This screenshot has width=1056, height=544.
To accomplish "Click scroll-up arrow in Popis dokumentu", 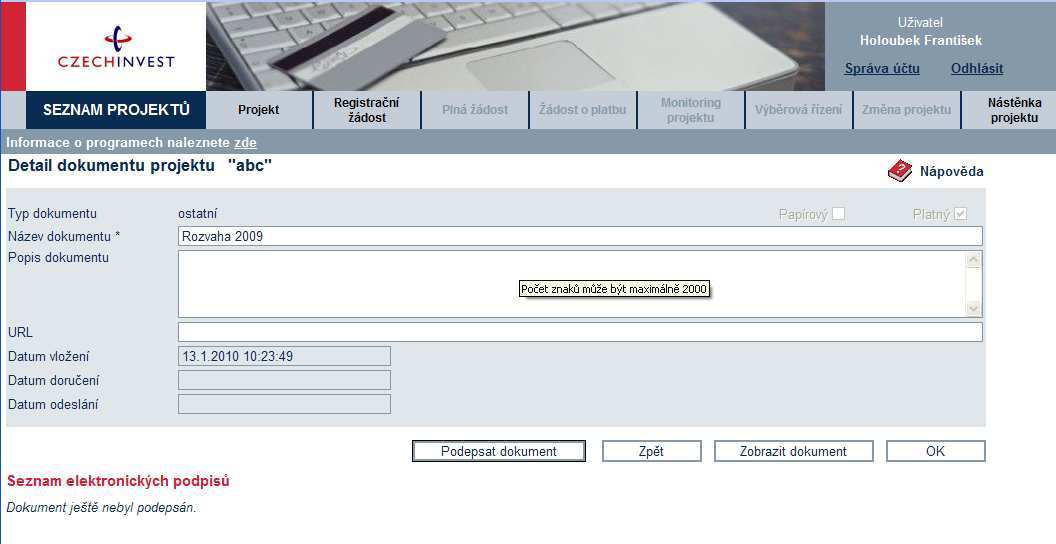I will 973,260.
